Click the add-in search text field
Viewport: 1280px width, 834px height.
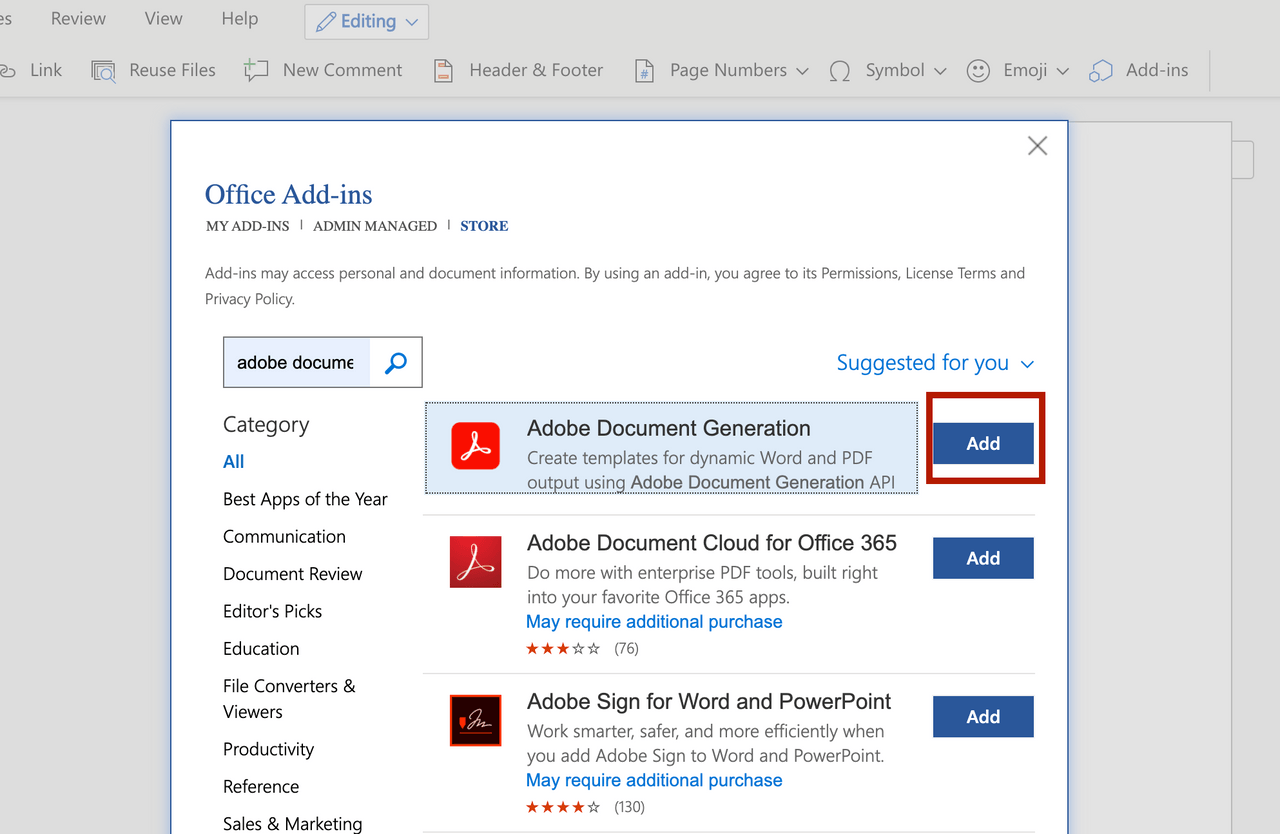click(296, 362)
